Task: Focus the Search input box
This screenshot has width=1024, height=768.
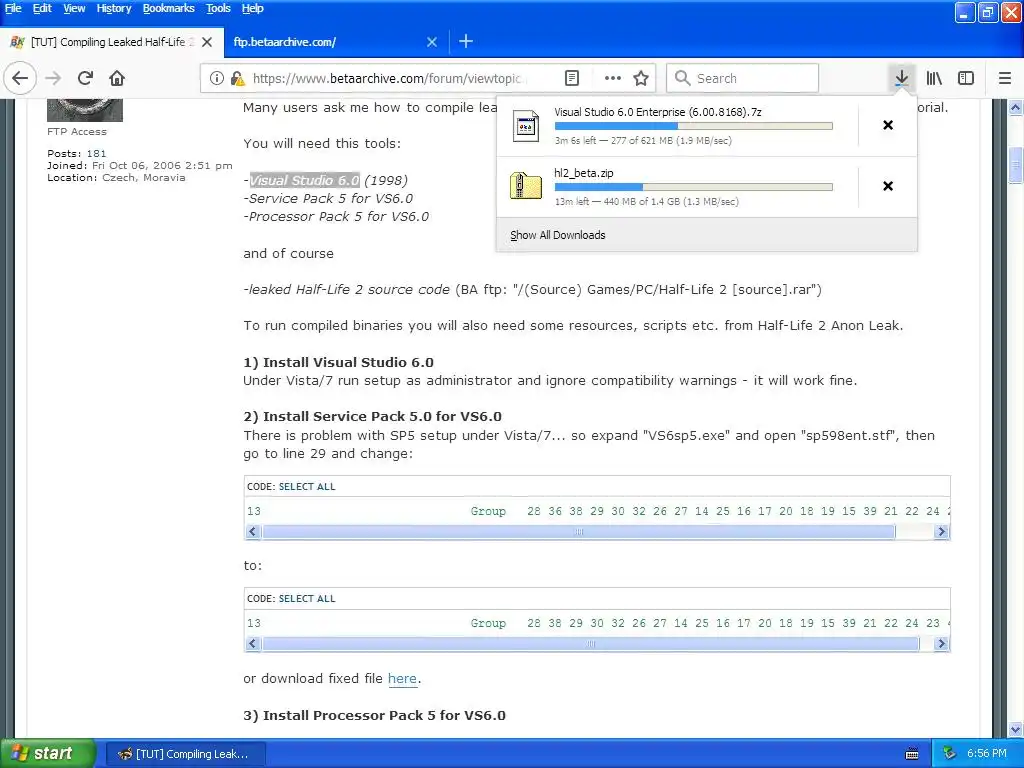Action: point(743,78)
